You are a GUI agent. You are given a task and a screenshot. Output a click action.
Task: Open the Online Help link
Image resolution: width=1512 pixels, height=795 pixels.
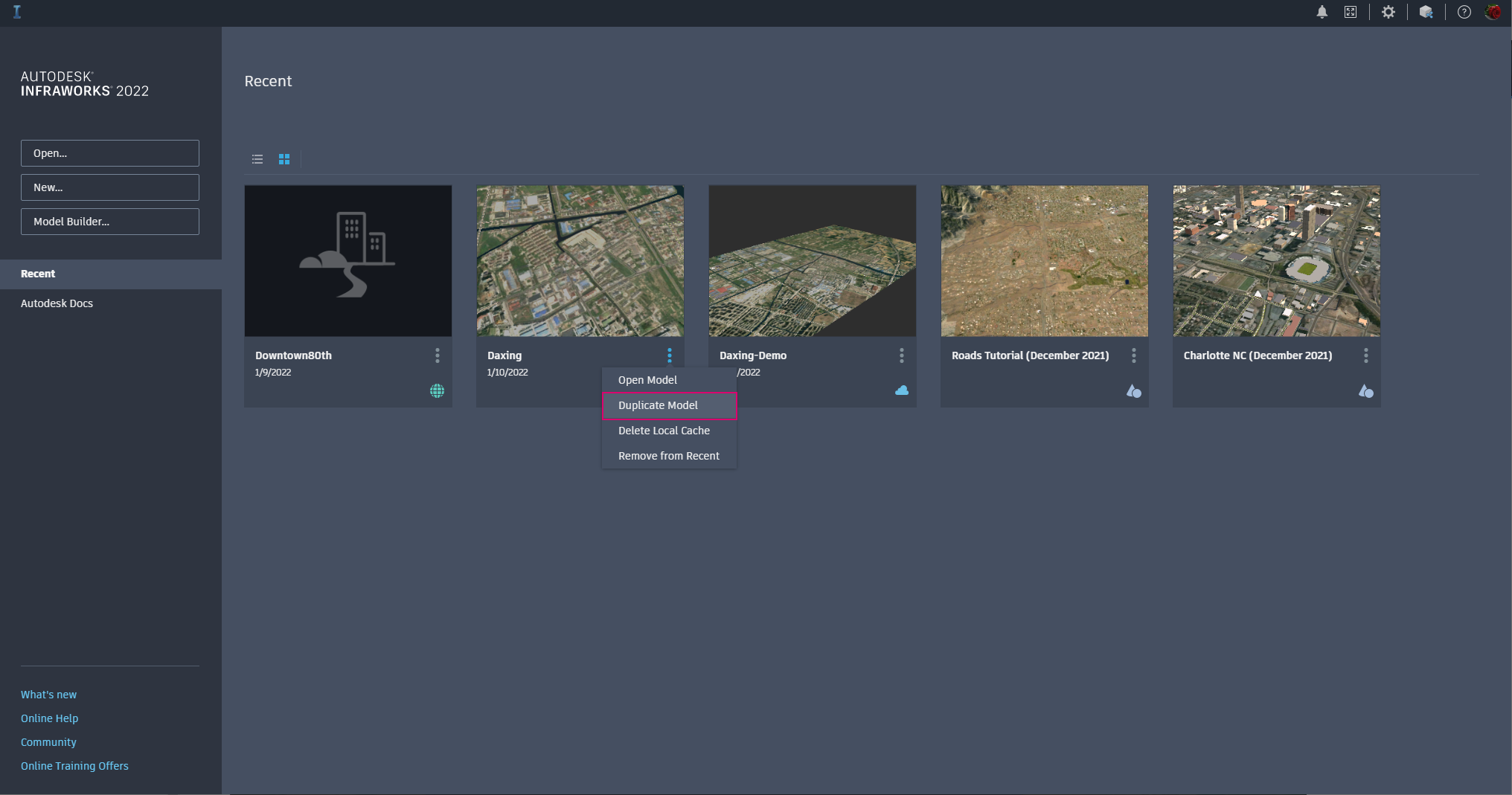(49, 718)
